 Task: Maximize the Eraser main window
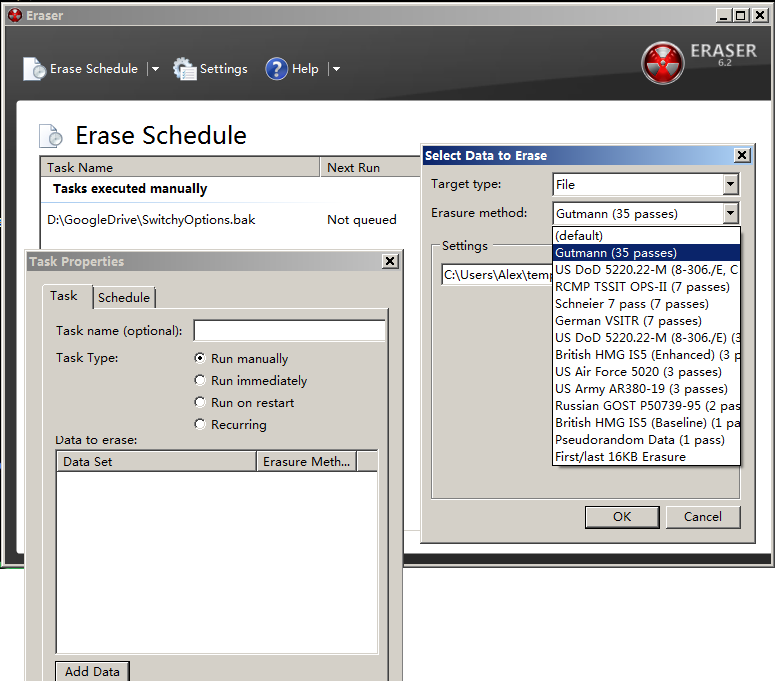click(741, 15)
